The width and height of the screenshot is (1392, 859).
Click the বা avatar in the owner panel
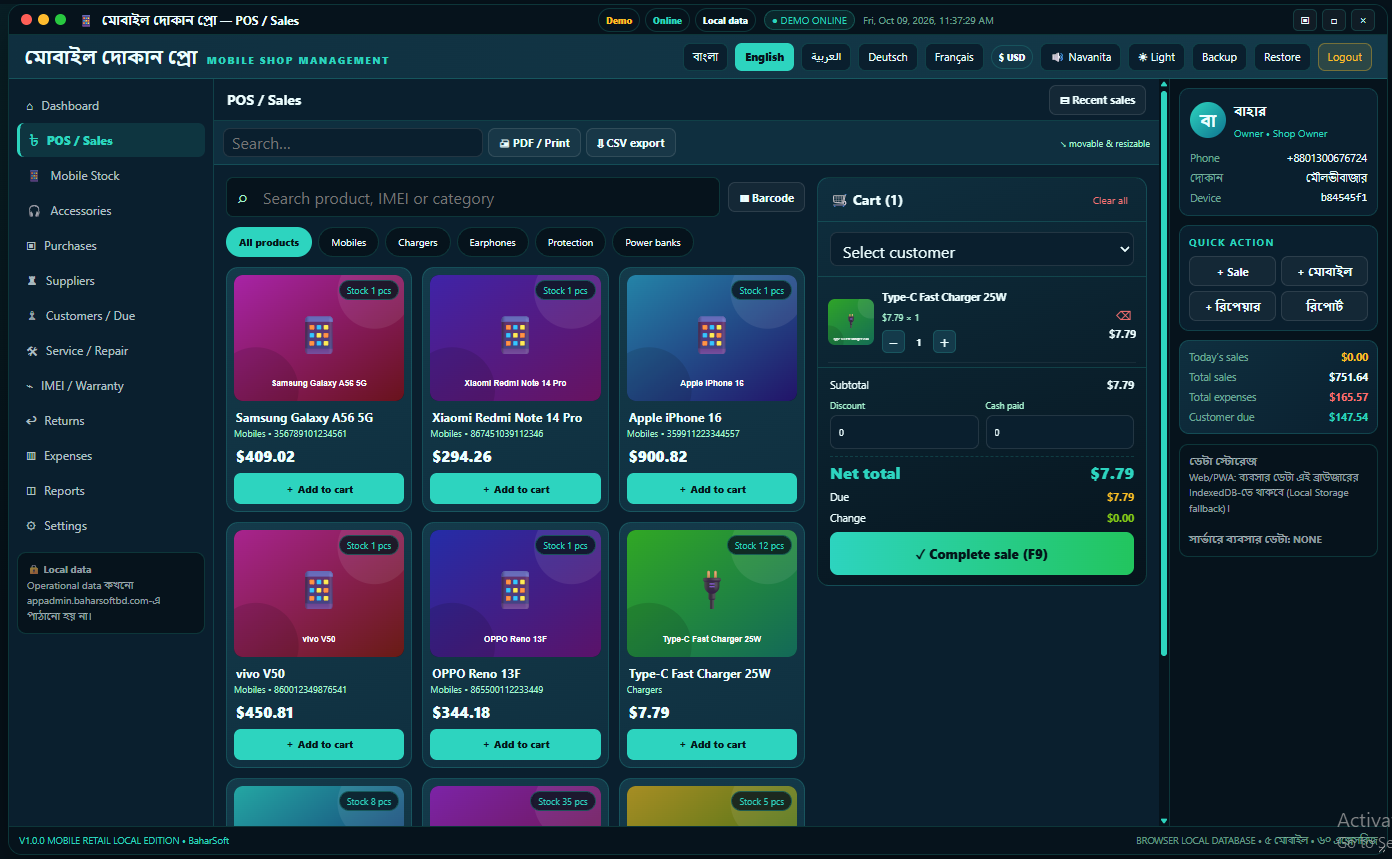1208,121
